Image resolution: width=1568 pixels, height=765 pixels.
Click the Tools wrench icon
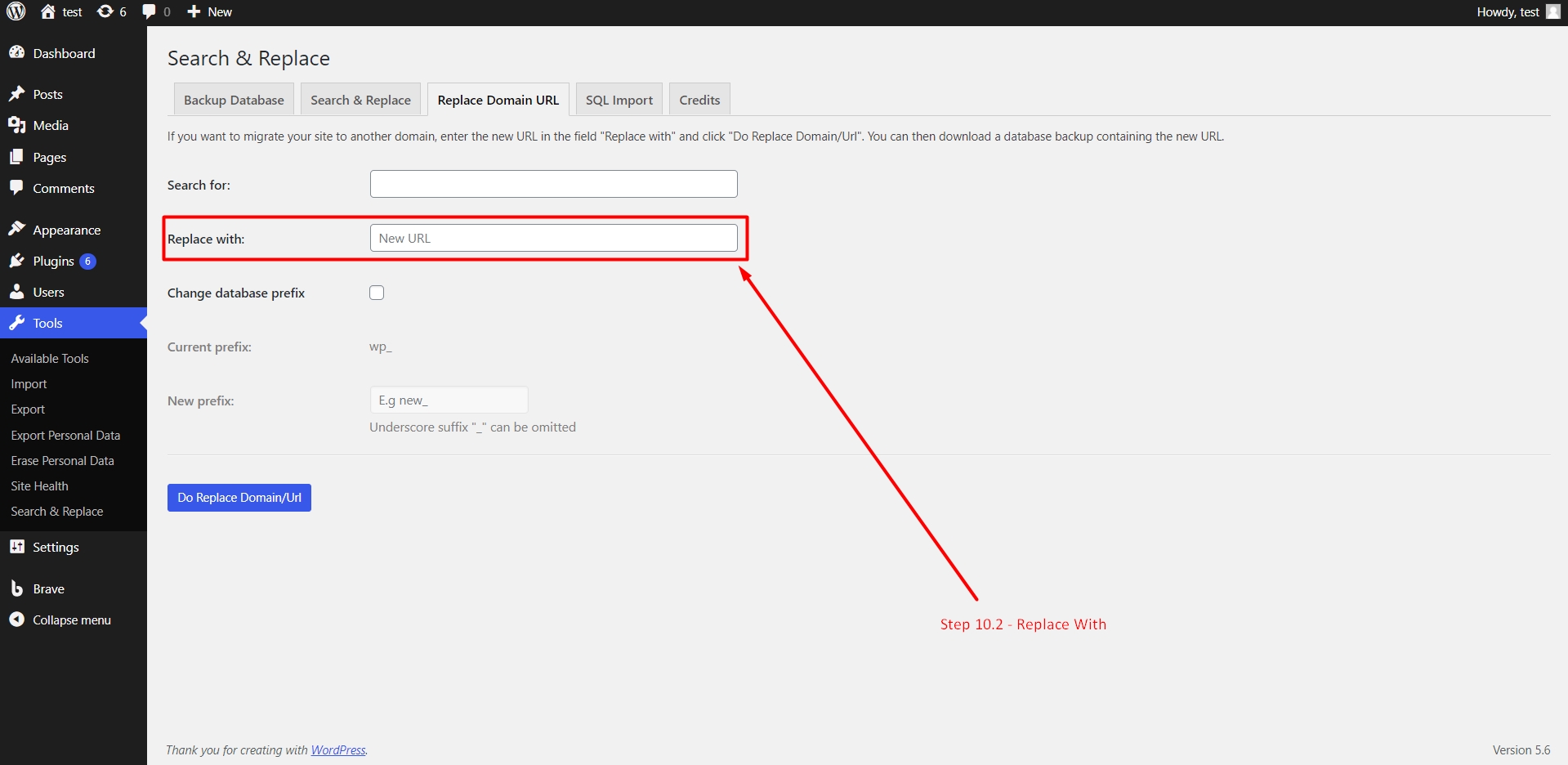17,323
